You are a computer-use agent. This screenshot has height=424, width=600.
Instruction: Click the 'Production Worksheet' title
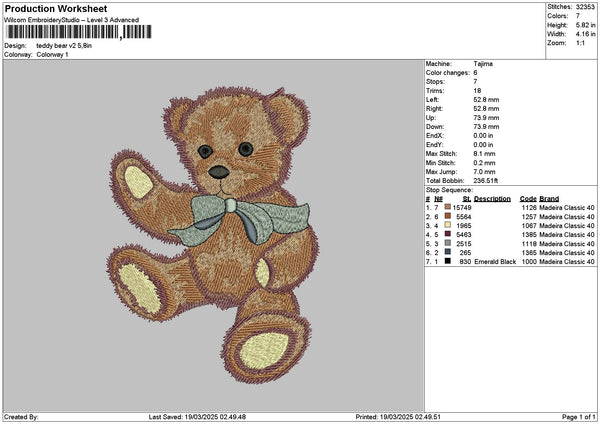pyautogui.click(x=56, y=8)
